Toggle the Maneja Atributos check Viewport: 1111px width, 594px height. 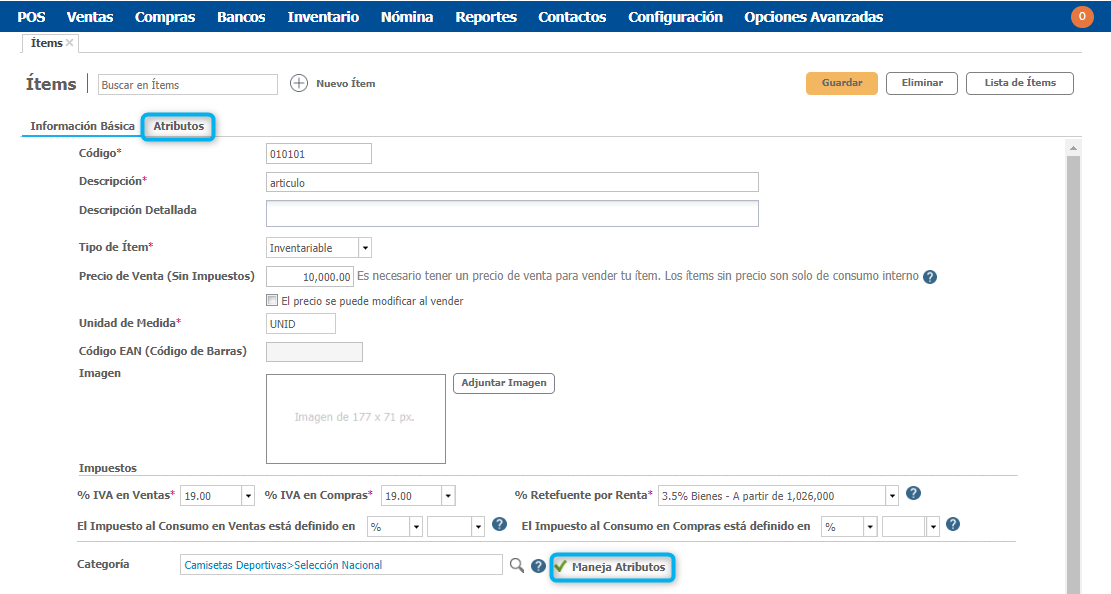561,567
